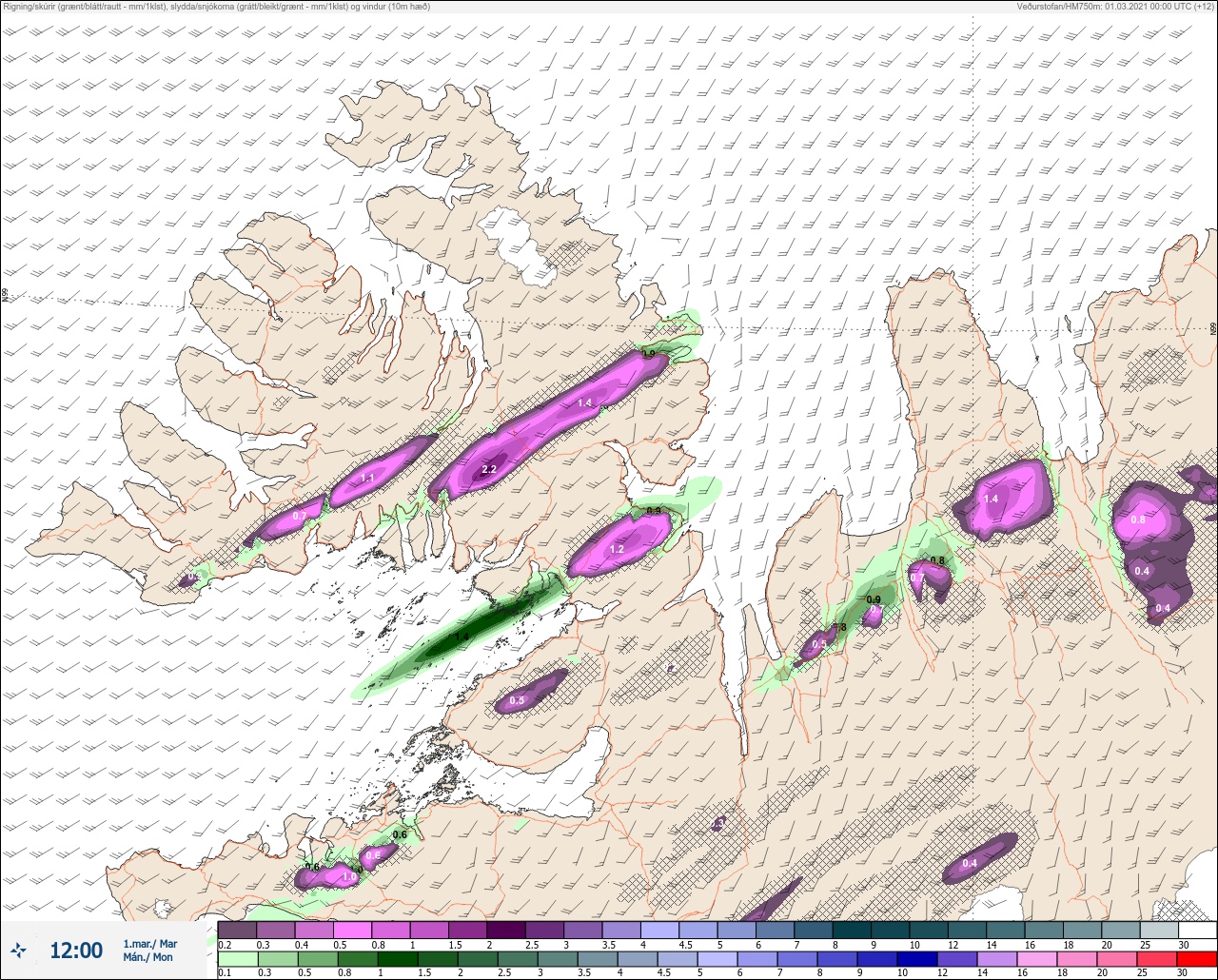The image size is (1218, 980).
Task: Click the darkest purple swatch at 2 in the top legend
Action: click(506, 930)
